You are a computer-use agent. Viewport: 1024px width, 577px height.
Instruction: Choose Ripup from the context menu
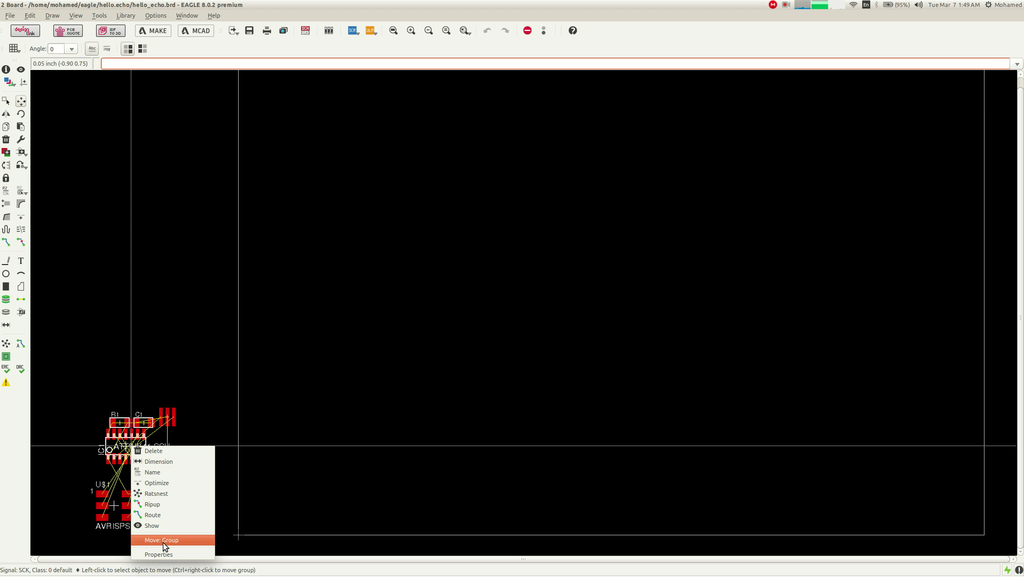point(173,505)
